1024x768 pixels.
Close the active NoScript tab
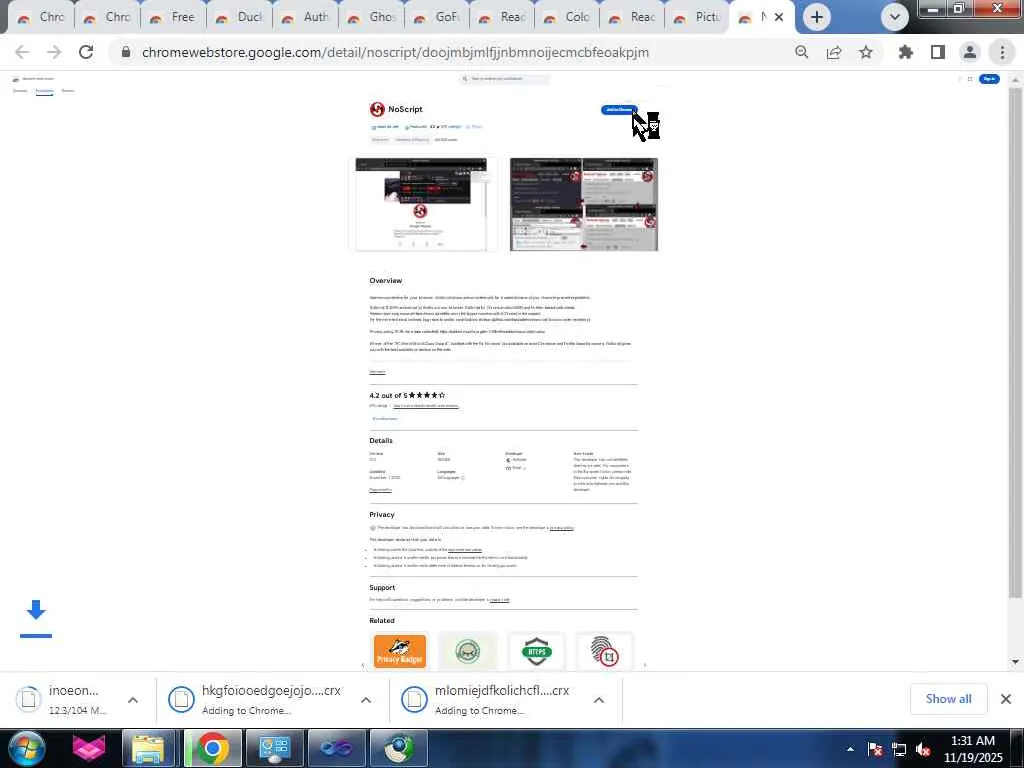point(778,17)
